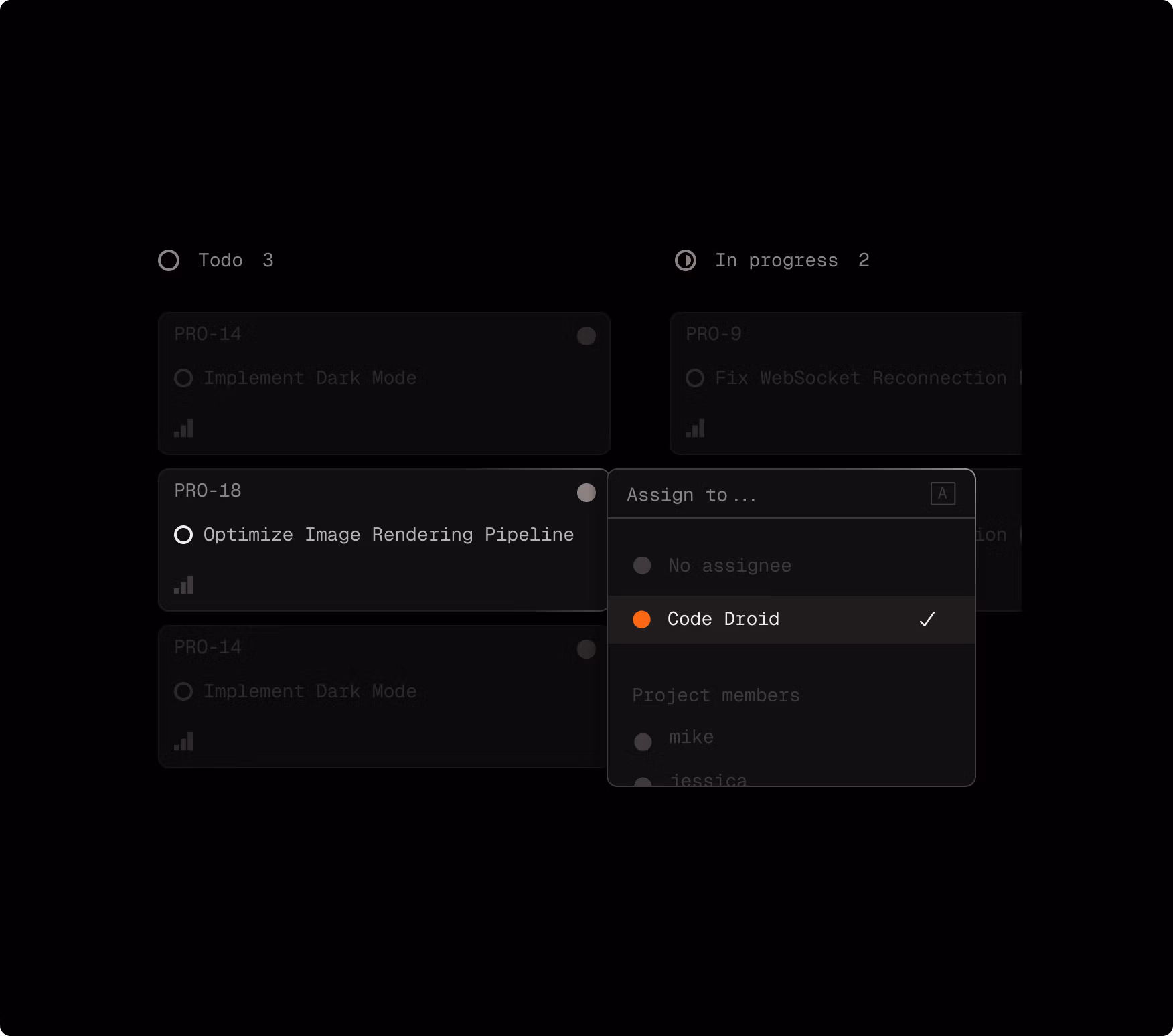Select Code Droid as assignee
Screen dimensions: 1173x1036
tap(791, 620)
